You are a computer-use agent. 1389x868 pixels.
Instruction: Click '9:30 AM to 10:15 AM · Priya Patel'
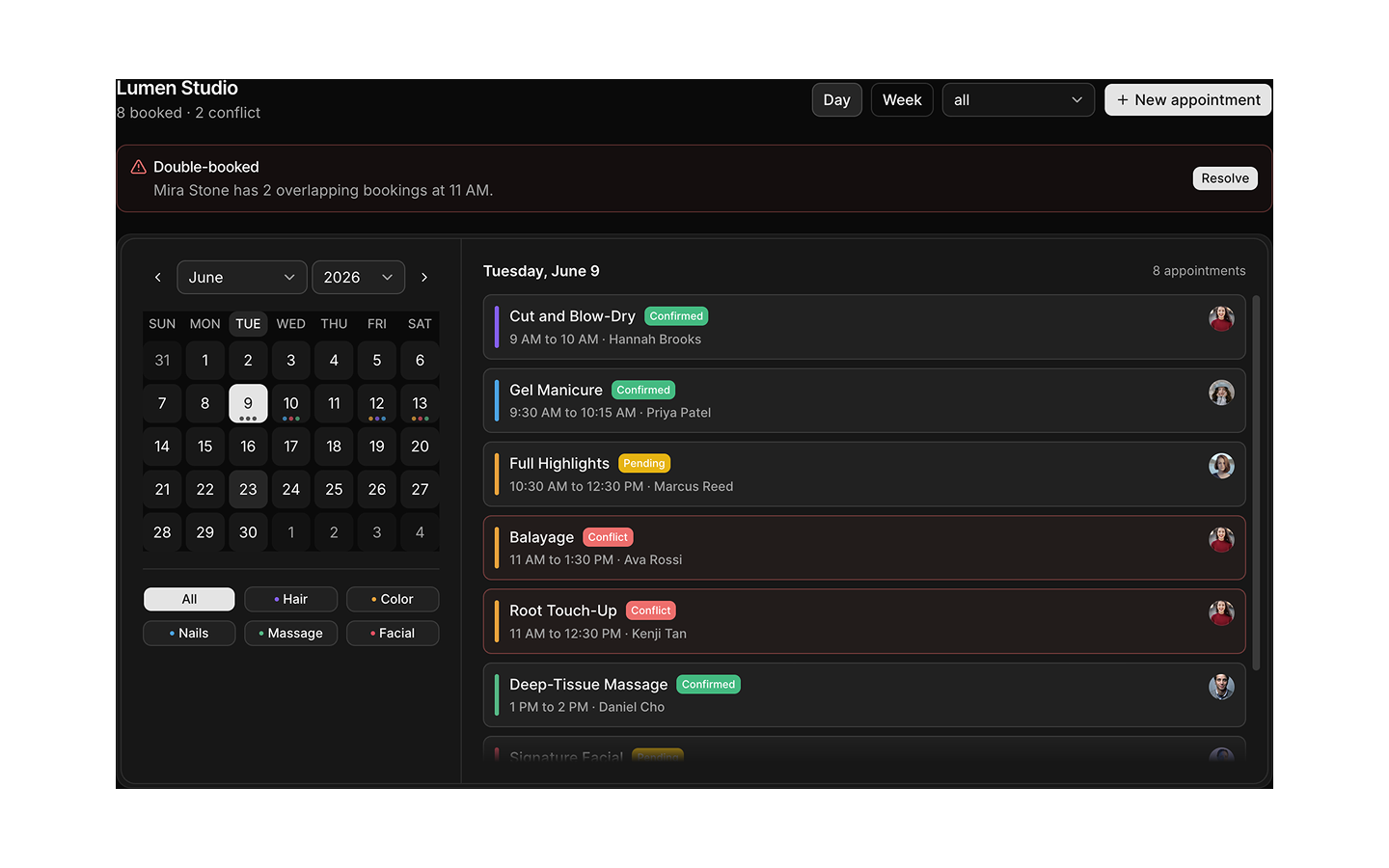[611, 413]
